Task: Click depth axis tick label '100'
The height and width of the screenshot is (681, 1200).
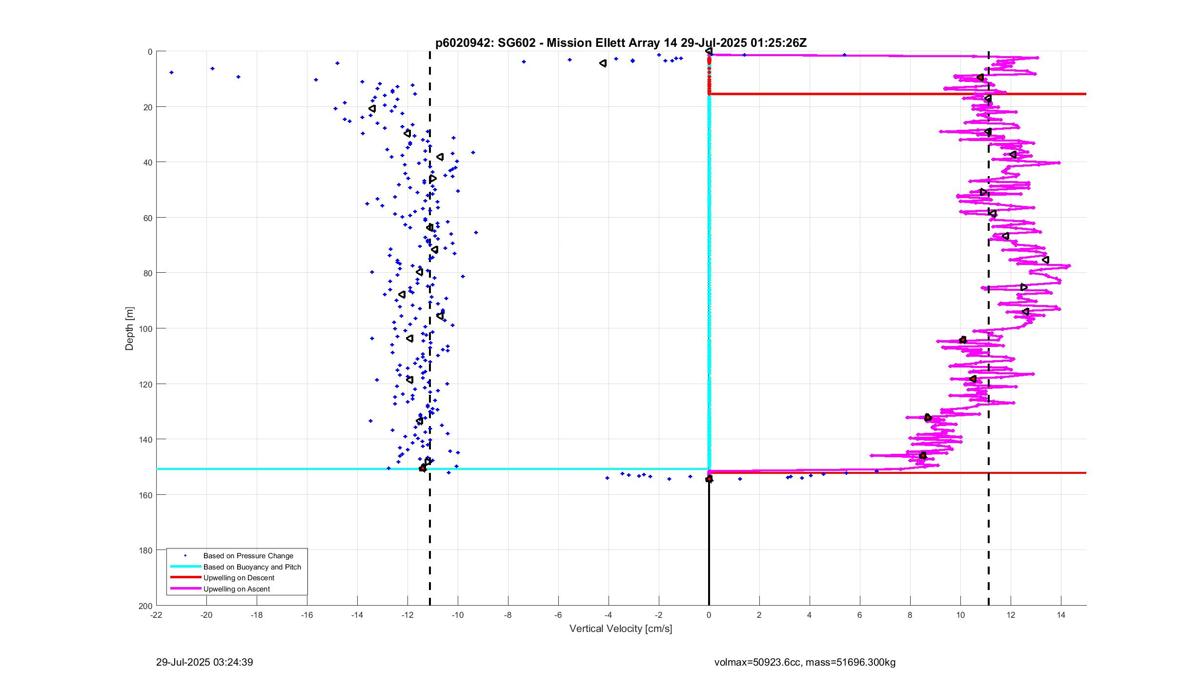Action: 146,329
